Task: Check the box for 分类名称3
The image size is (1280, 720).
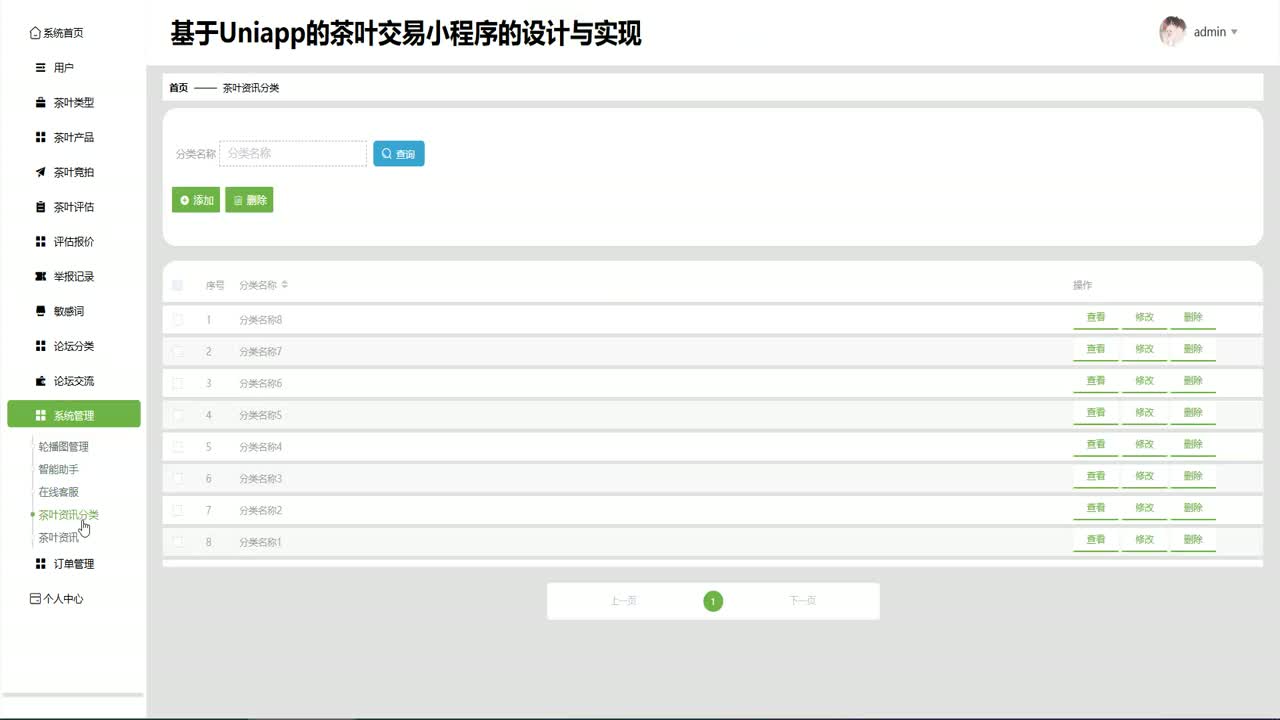Action: click(x=178, y=479)
